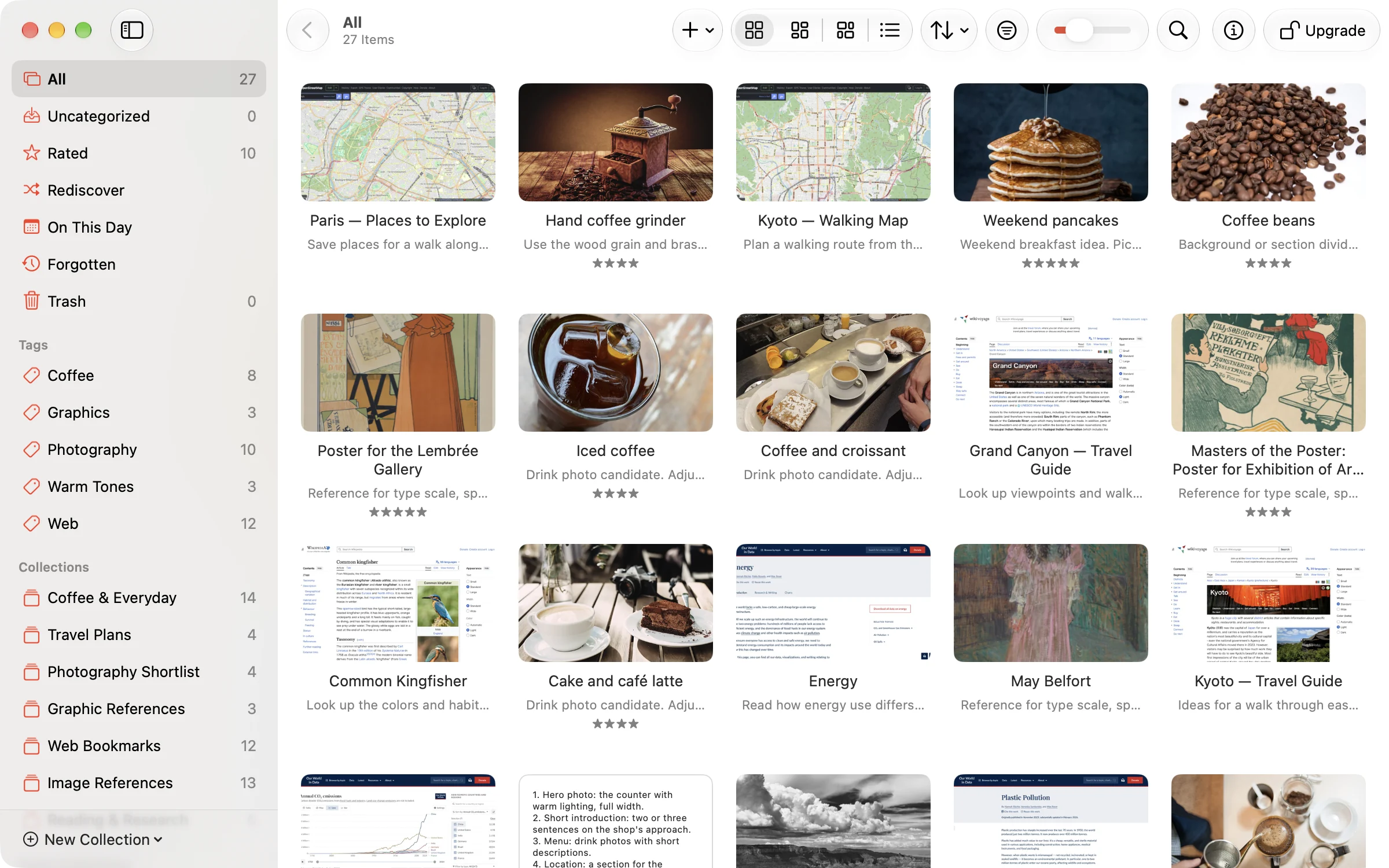Expand the New Collection menu
The image size is (1389, 868).
click(x=93, y=840)
